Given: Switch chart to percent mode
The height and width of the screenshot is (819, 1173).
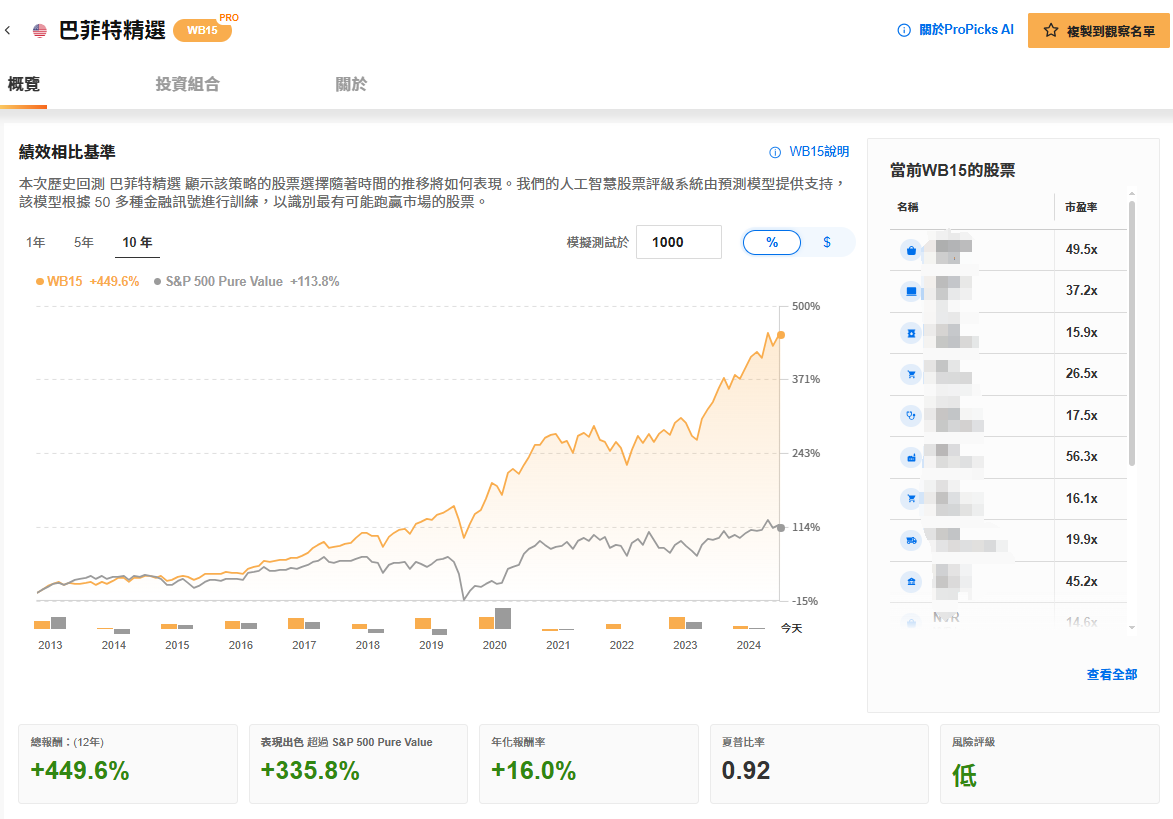Looking at the screenshot, I should (x=771, y=242).
